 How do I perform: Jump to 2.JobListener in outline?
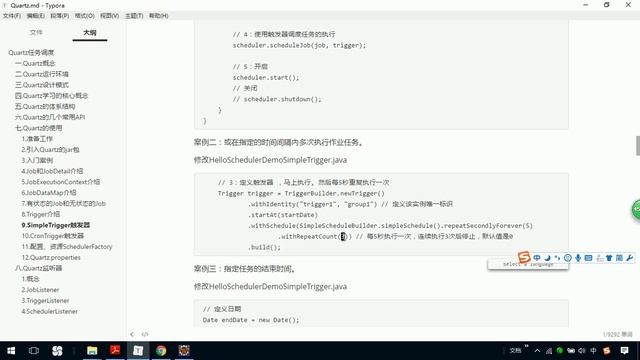(40, 290)
